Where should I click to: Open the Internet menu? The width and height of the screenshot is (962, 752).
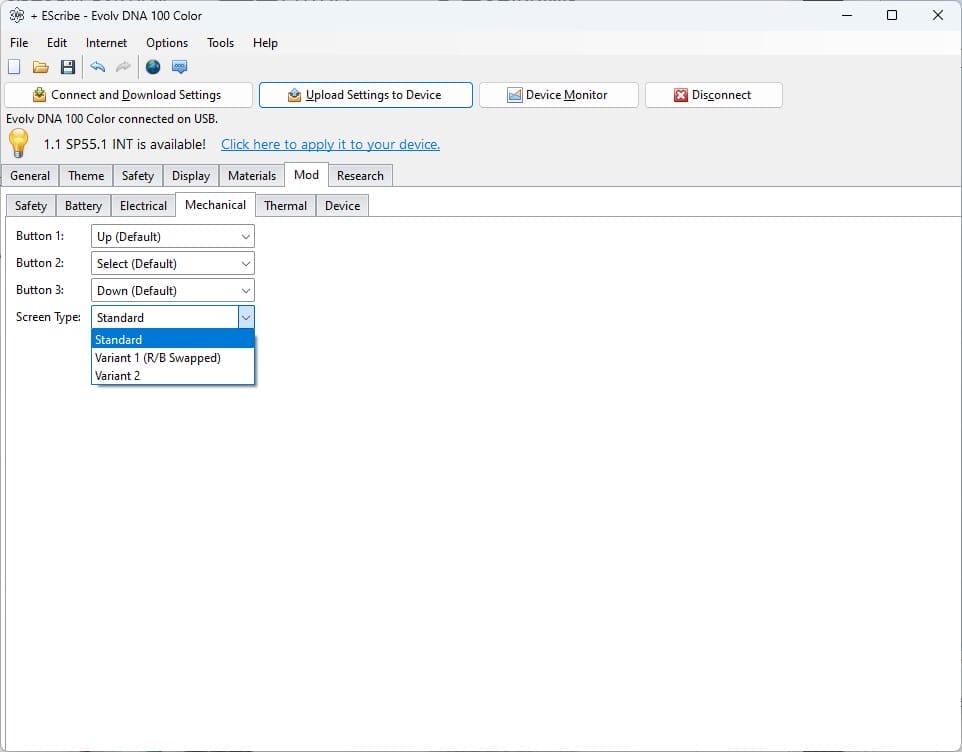(x=106, y=43)
